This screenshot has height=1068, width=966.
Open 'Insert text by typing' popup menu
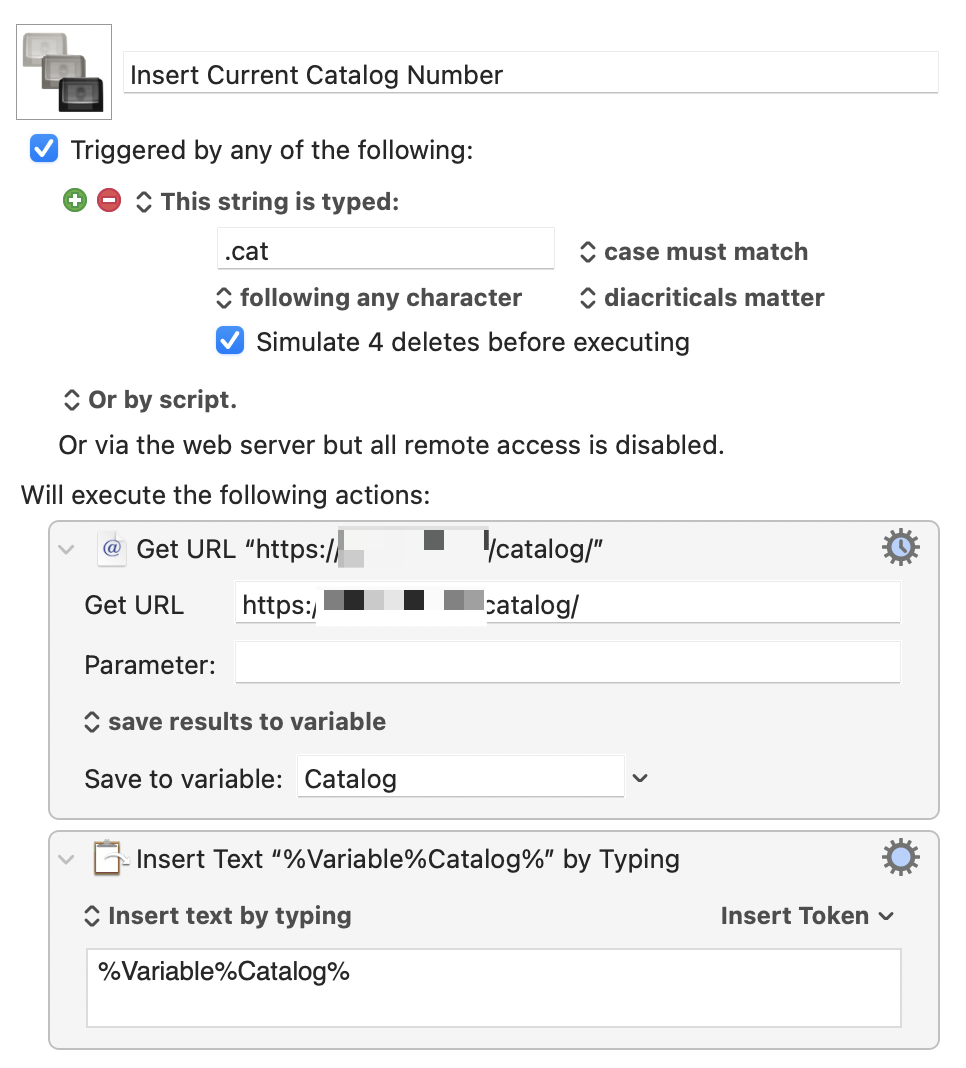(217, 916)
